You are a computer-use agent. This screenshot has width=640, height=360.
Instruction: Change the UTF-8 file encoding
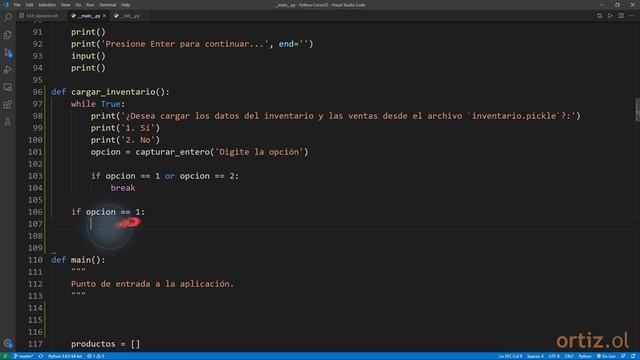pyautogui.click(x=554, y=356)
